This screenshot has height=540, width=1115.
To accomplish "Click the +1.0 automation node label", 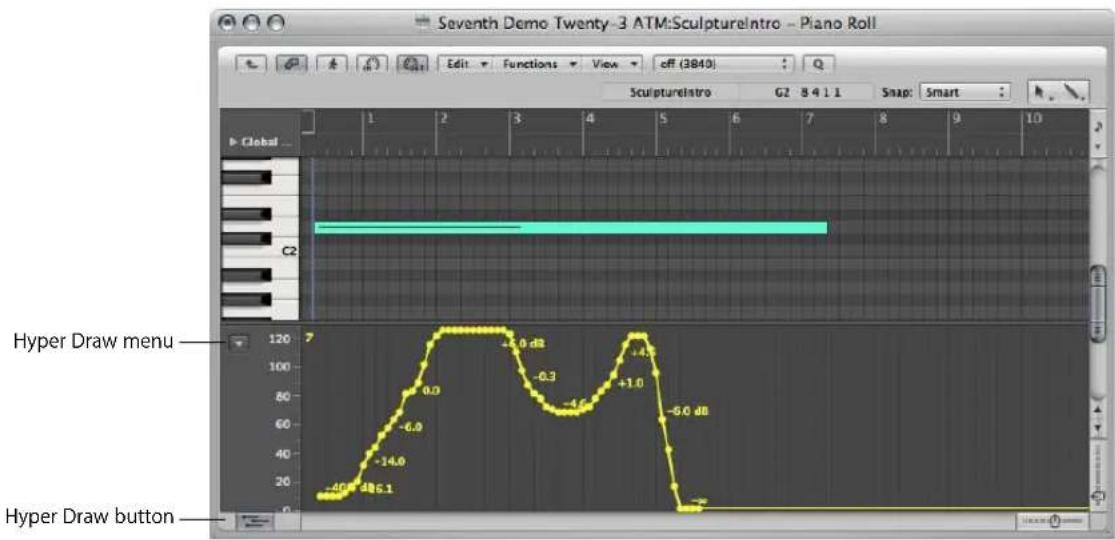I will [631, 383].
